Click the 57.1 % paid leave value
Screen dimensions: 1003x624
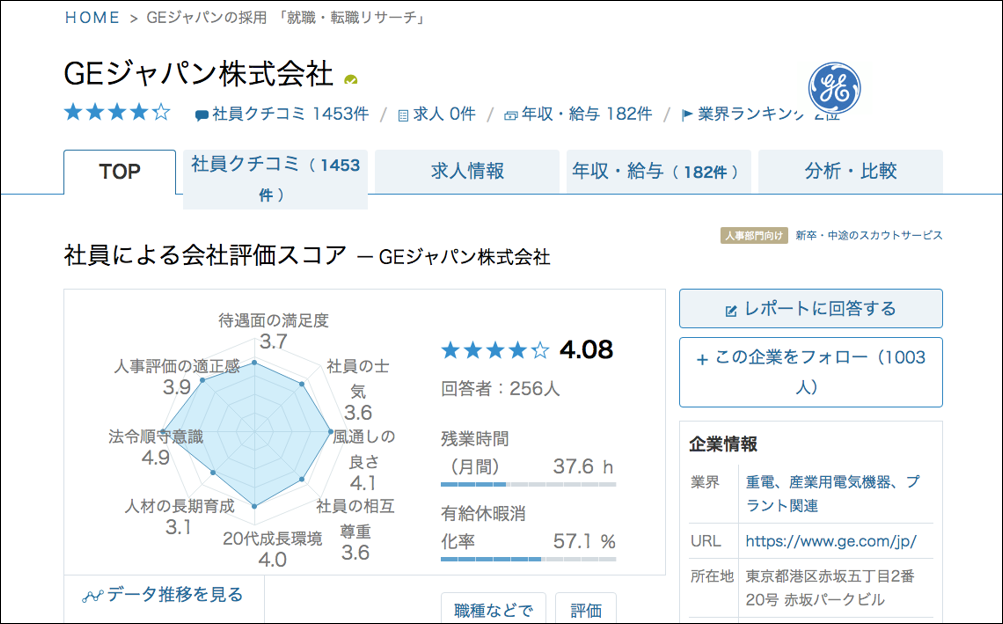click(x=584, y=542)
